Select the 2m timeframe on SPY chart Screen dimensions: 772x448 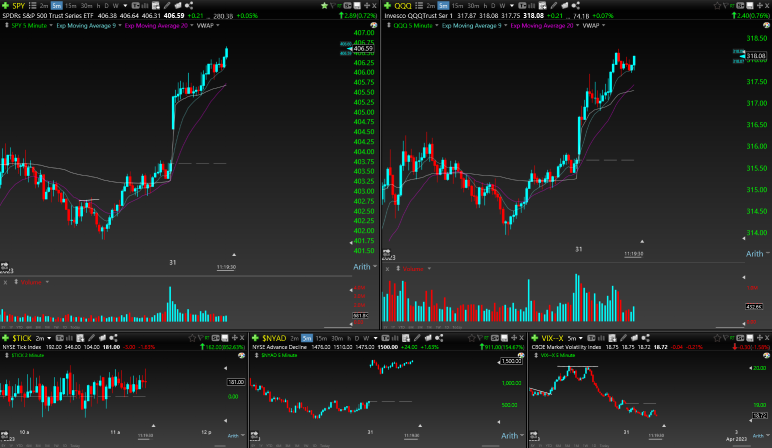(x=44, y=5)
